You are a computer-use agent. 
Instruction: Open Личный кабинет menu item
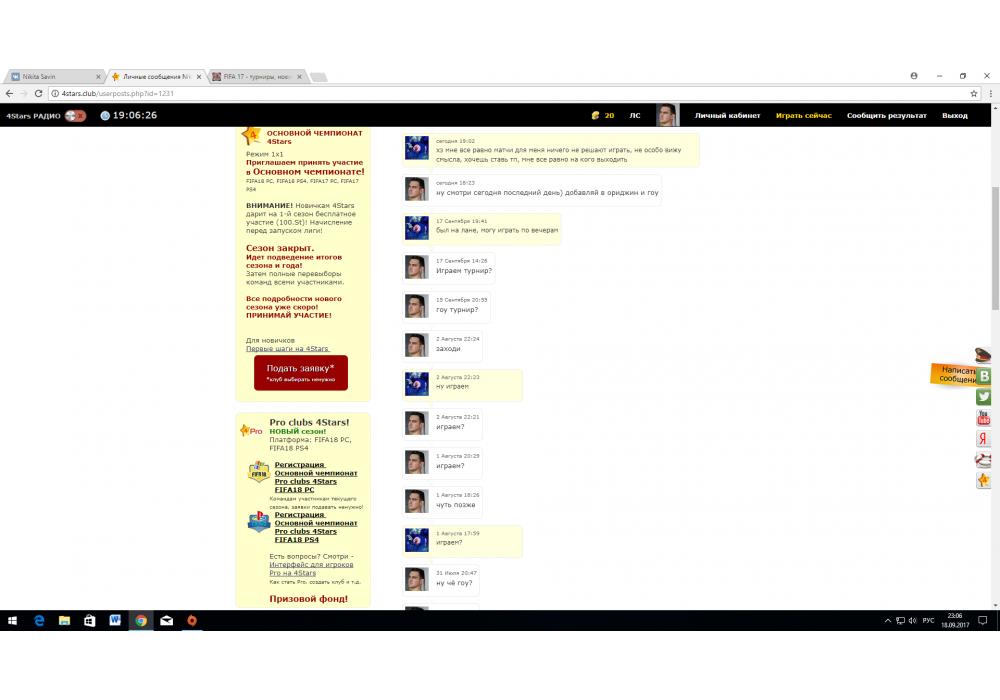(727, 115)
